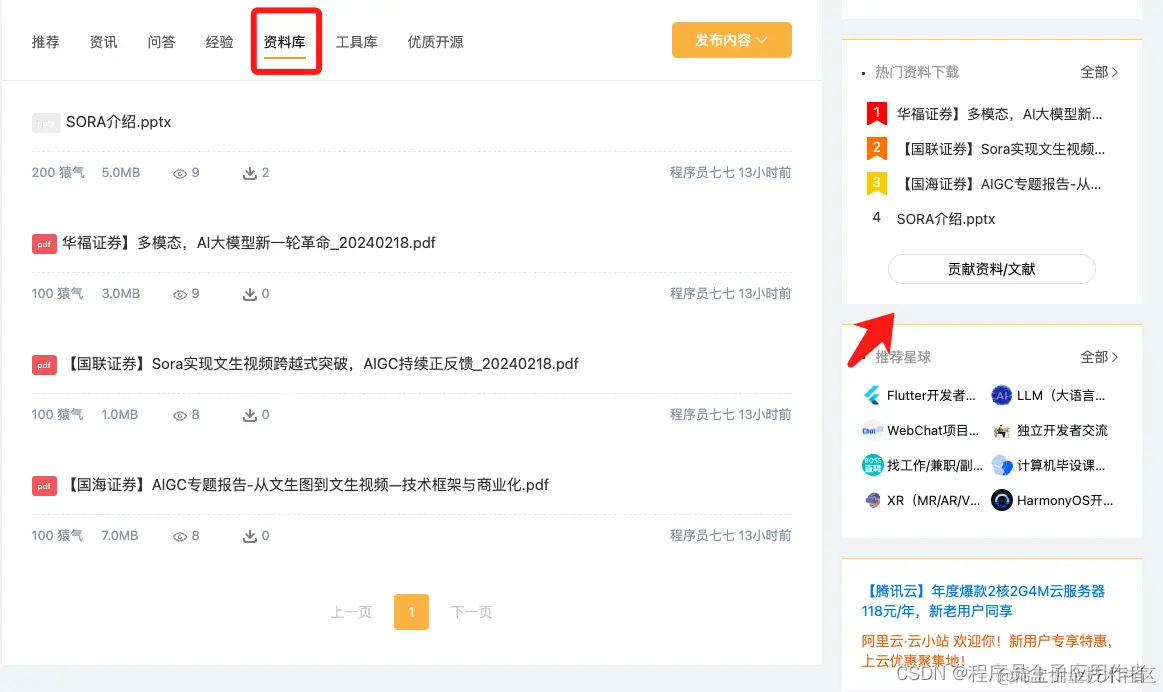Viewport: 1163px width, 692px height.
Task: Open the 找工作/兼职/副 planet link
Action: click(x=935, y=466)
